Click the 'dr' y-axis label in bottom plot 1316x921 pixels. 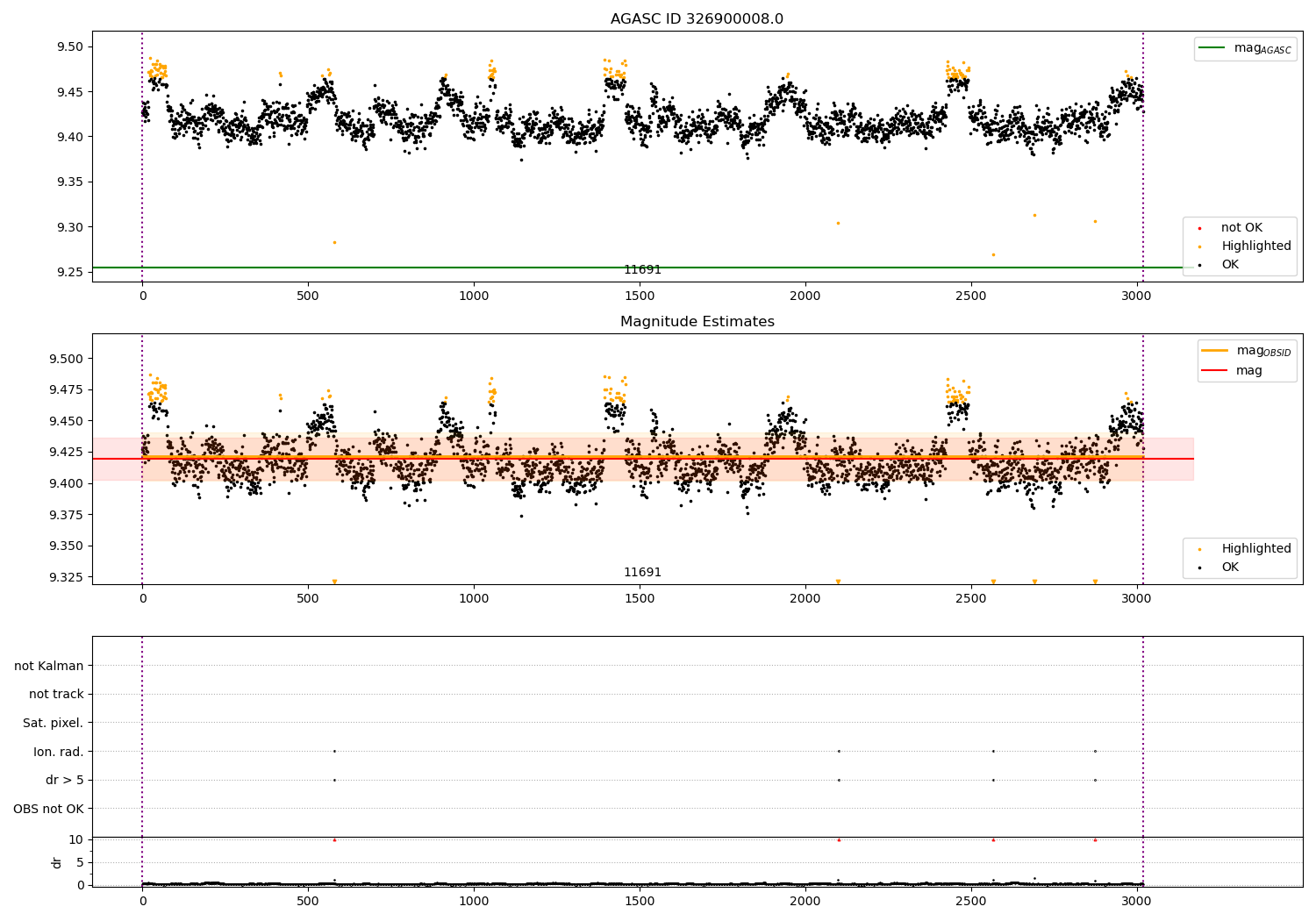tap(57, 862)
